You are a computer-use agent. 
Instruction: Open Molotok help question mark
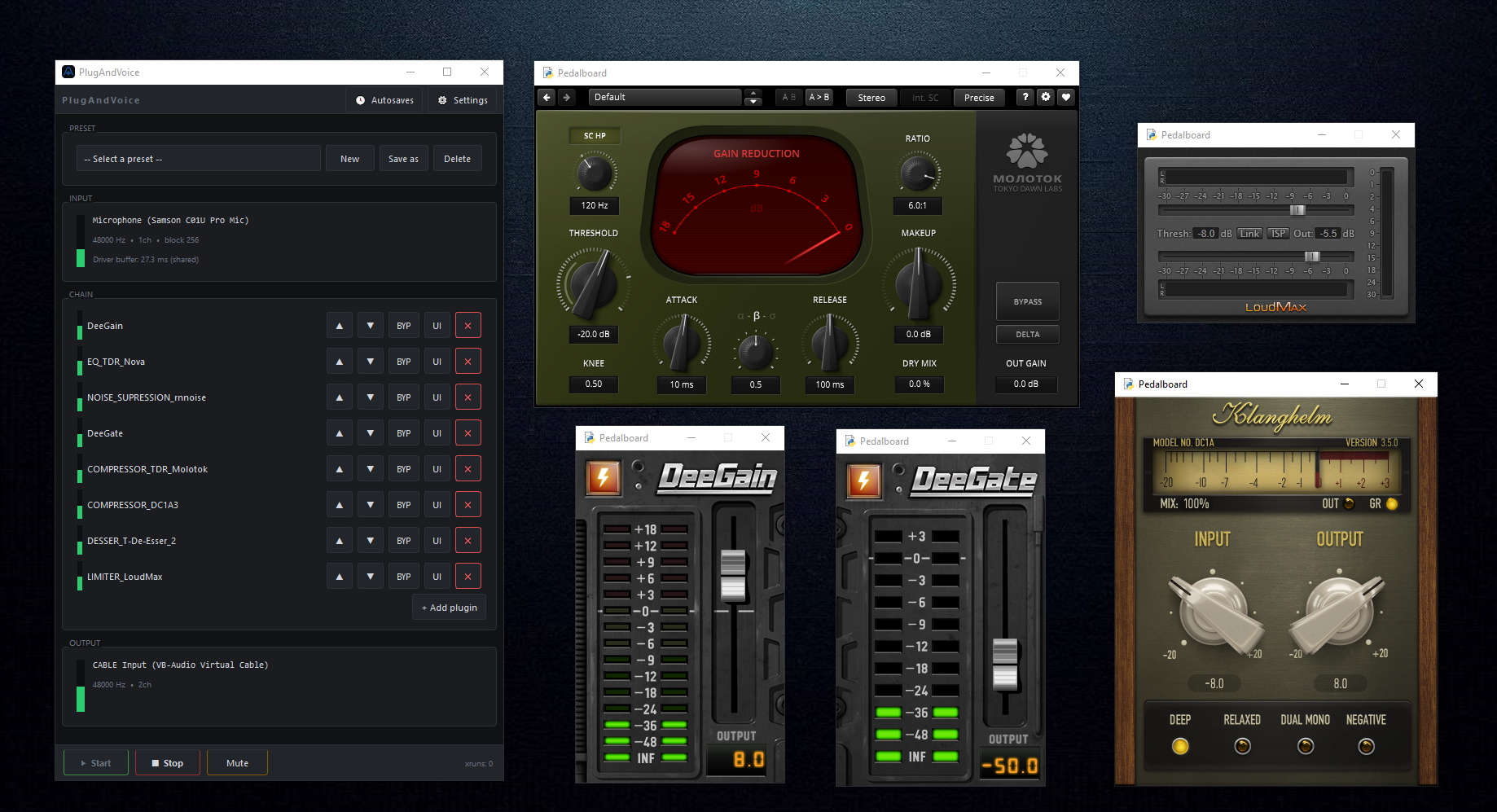tap(1025, 97)
